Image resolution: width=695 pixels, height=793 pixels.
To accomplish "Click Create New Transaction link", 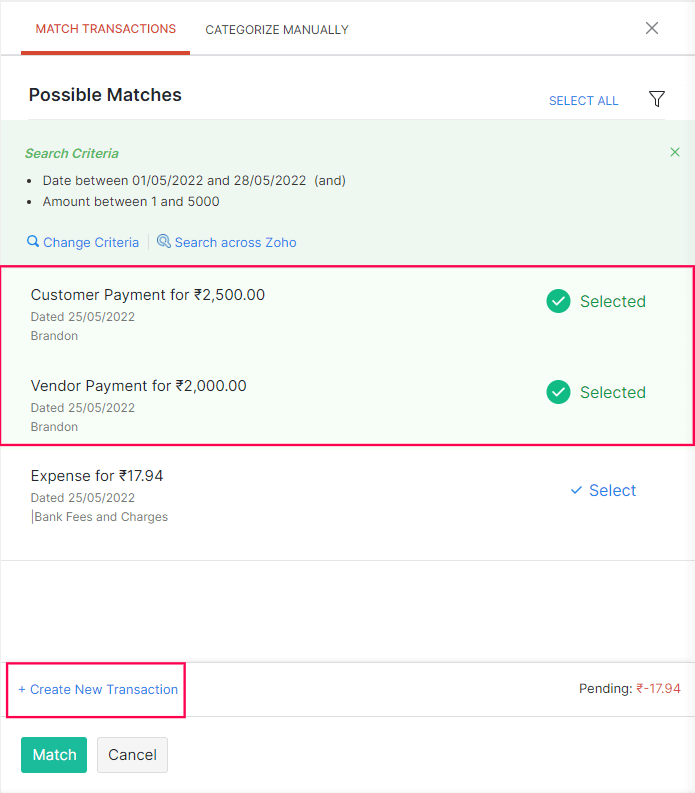I will [98, 689].
